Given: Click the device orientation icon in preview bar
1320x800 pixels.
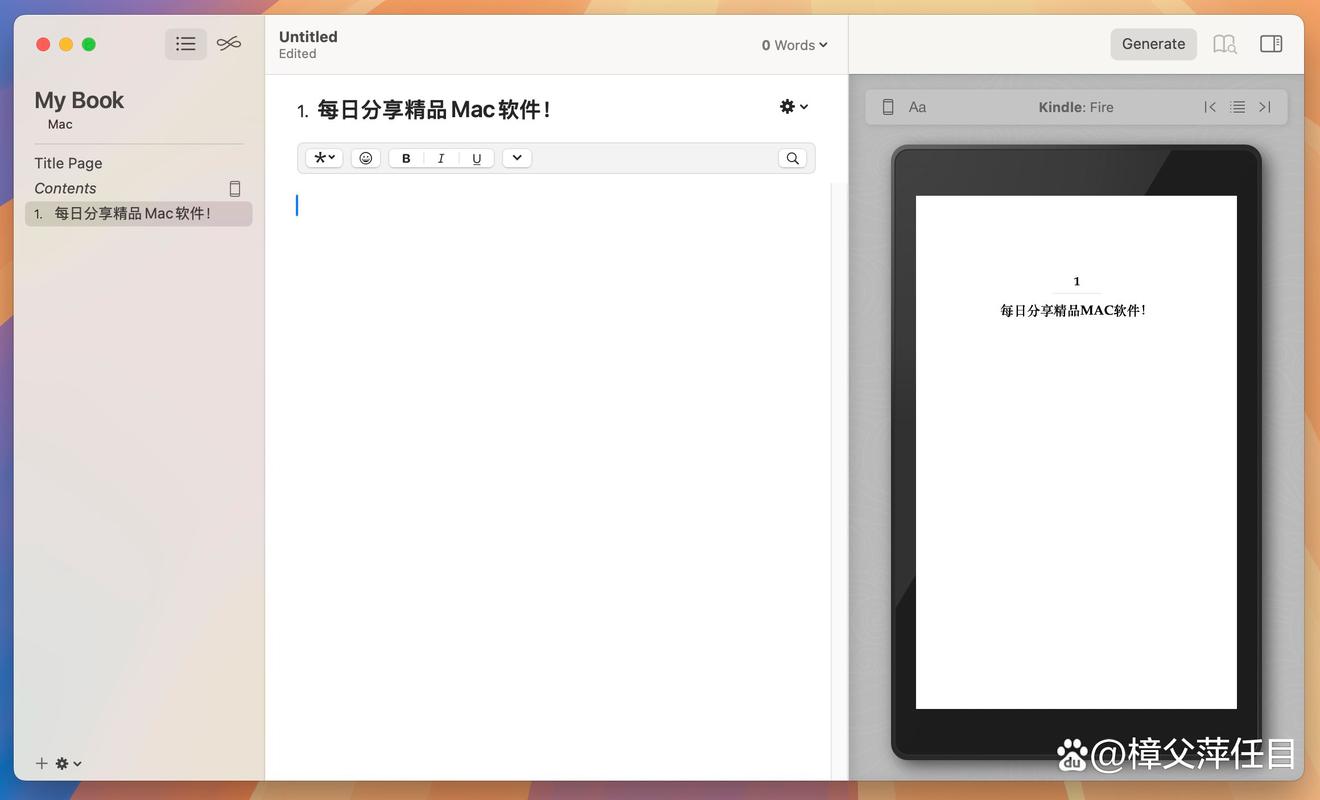Looking at the screenshot, I should [x=888, y=107].
